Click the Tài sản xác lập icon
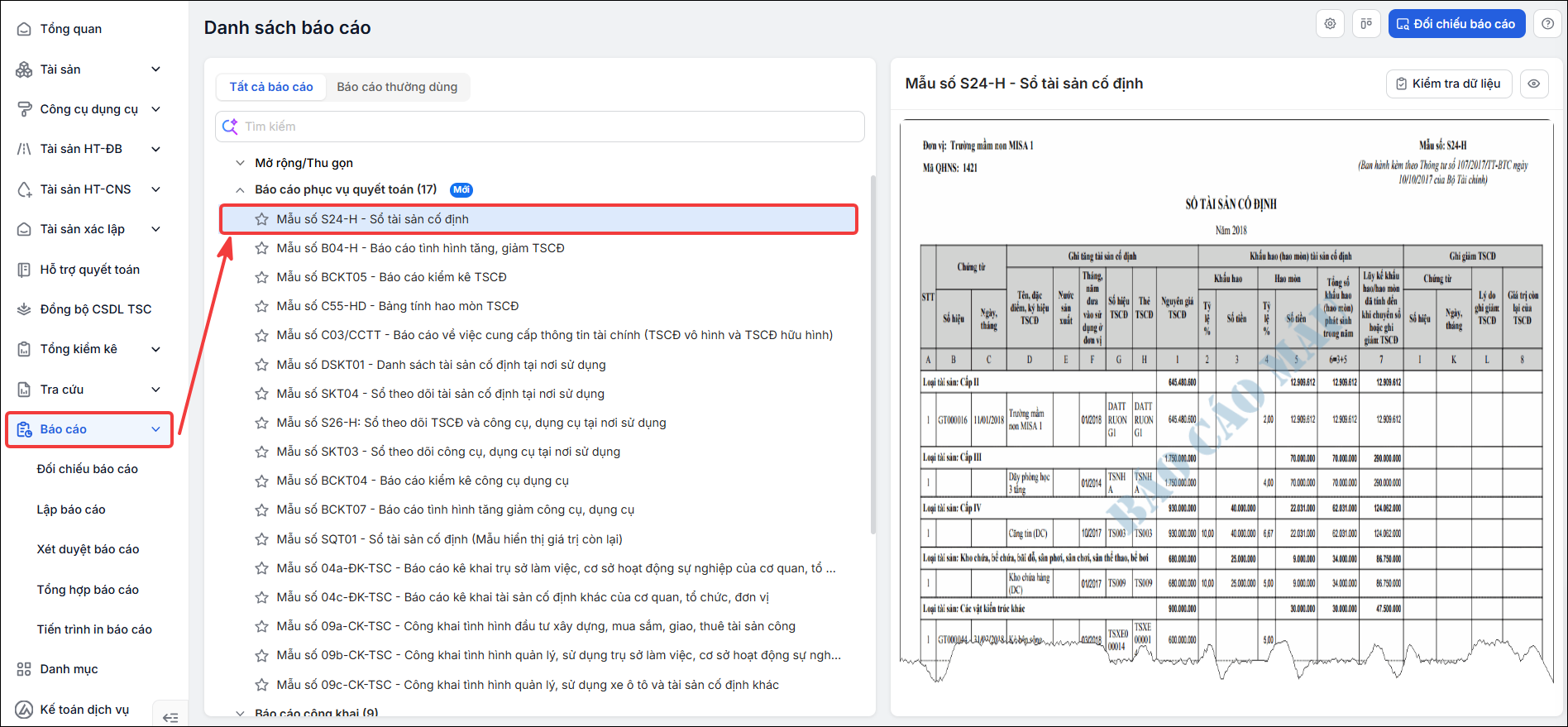1568x727 pixels. coord(24,229)
